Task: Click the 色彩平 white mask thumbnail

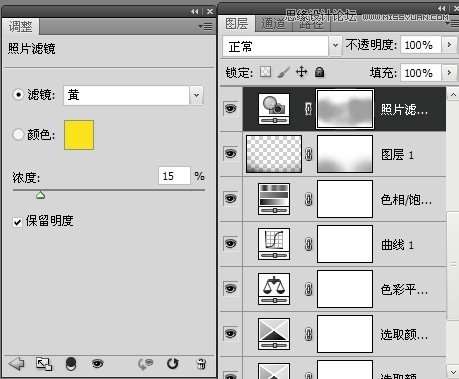Action: pos(345,289)
